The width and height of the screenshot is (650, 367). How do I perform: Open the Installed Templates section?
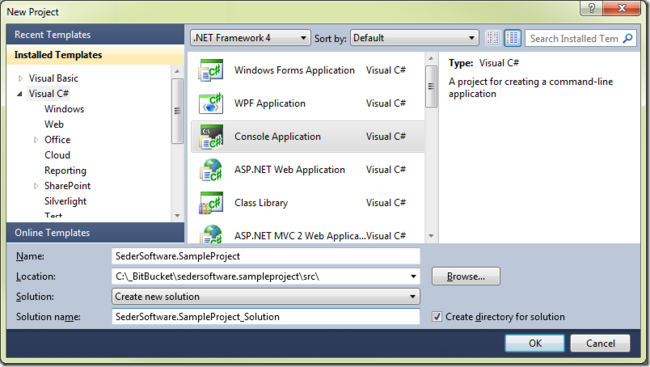(95, 55)
